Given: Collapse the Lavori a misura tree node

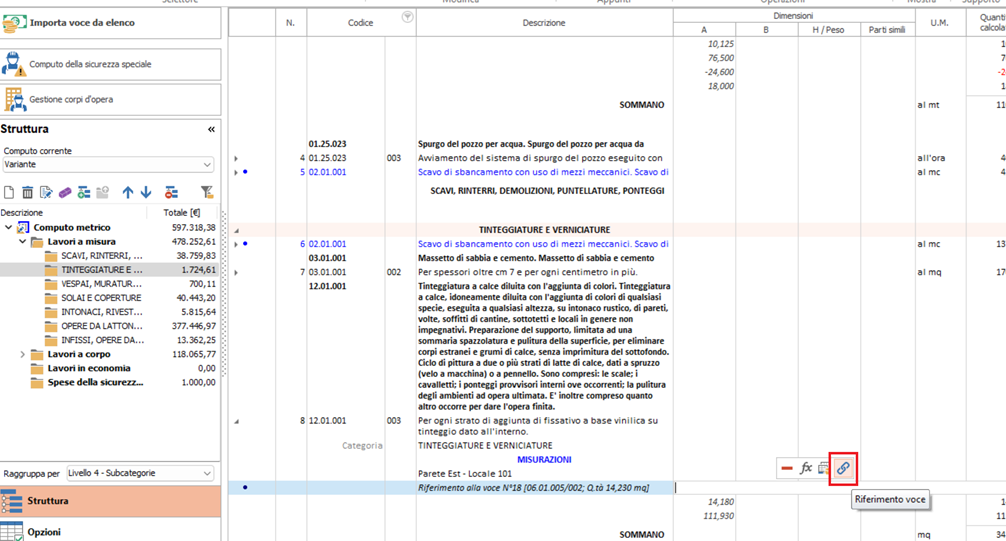Looking at the screenshot, I should click(22, 241).
